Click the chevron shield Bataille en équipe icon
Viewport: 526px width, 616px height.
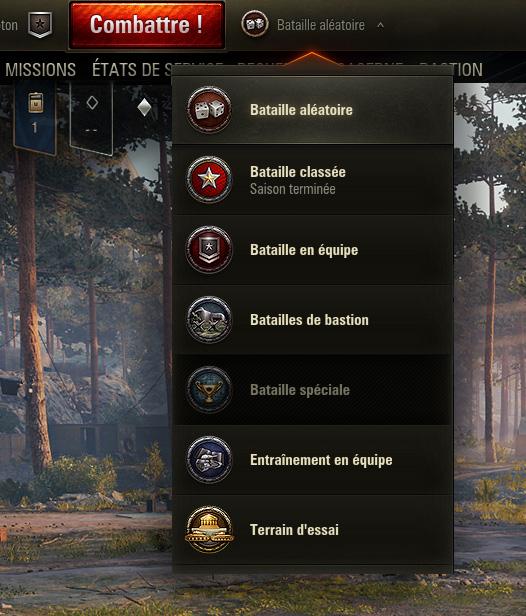209,249
